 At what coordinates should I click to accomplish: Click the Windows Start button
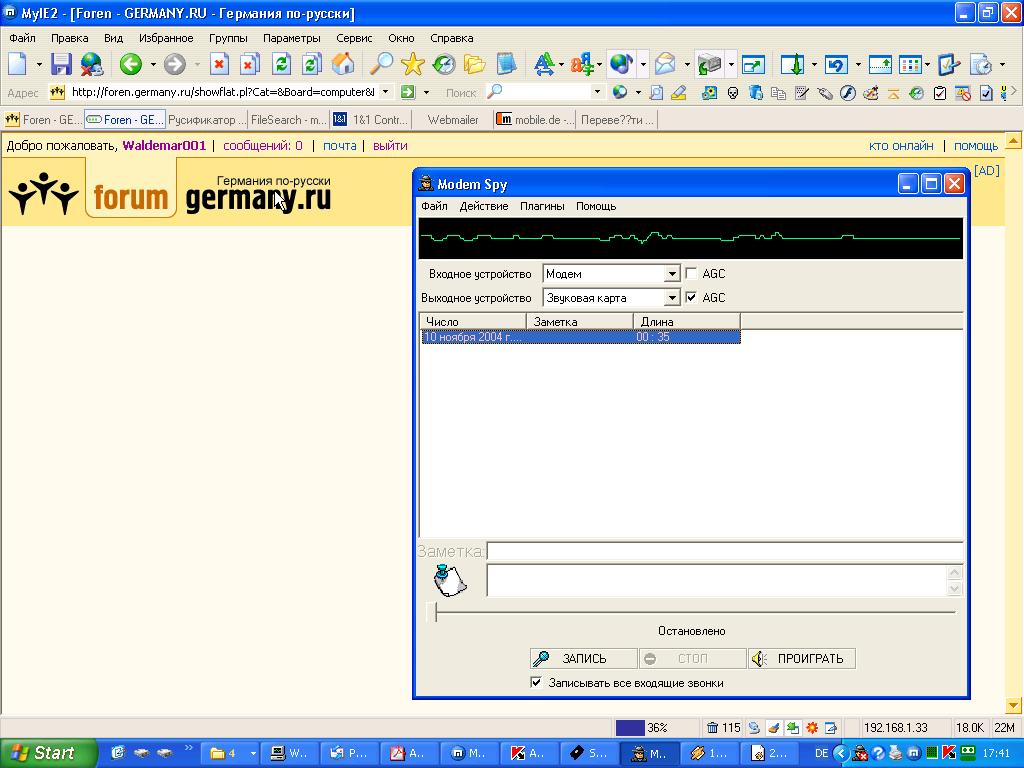click(48, 753)
